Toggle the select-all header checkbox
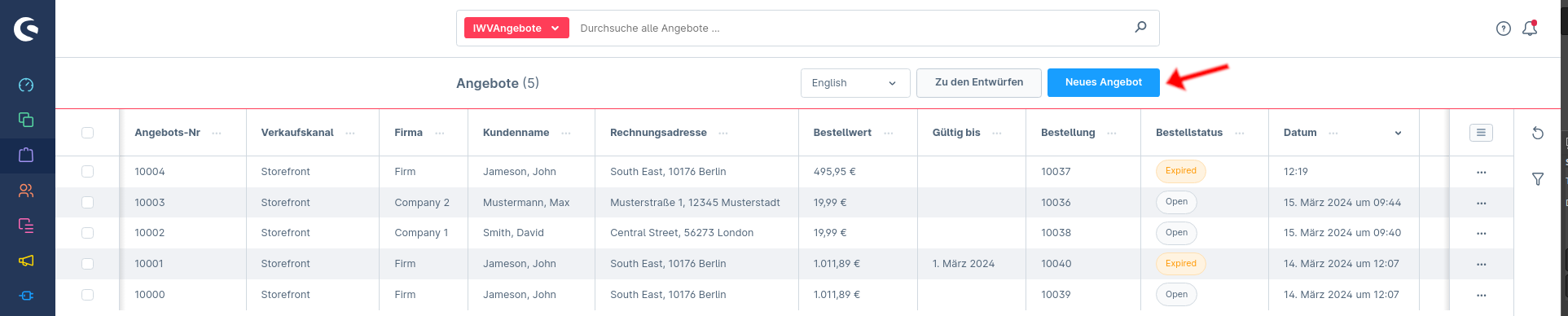Image resolution: width=1568 pixels, height=316 pixels. click(x=87, y=133)
